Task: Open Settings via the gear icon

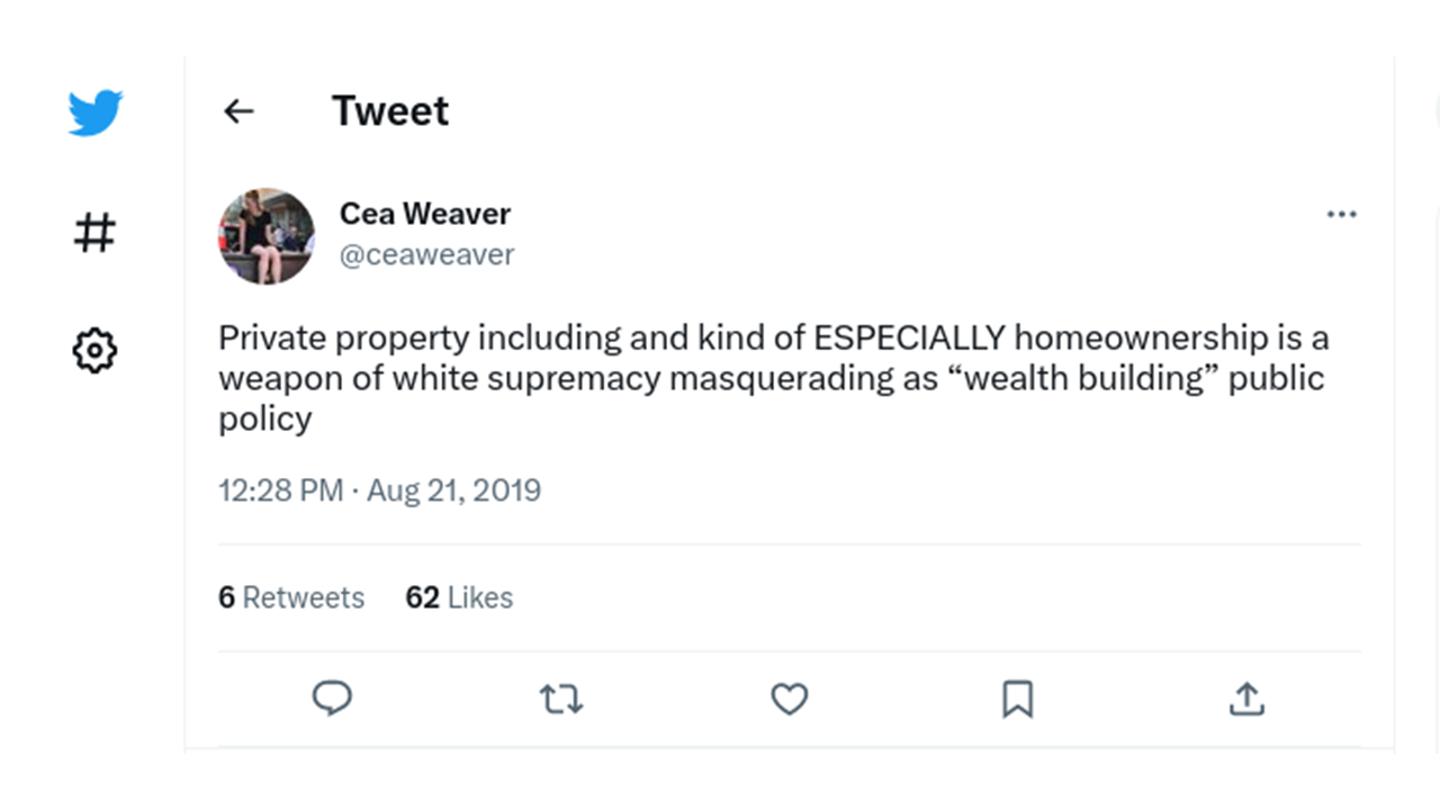Action: click(95, 351)
